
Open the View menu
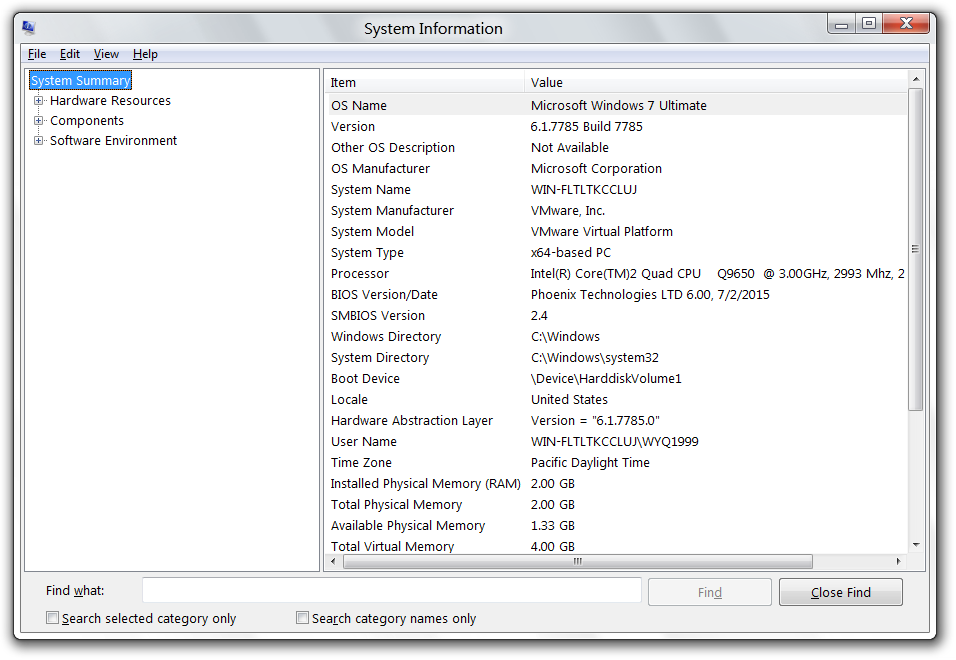pos(106,54)
